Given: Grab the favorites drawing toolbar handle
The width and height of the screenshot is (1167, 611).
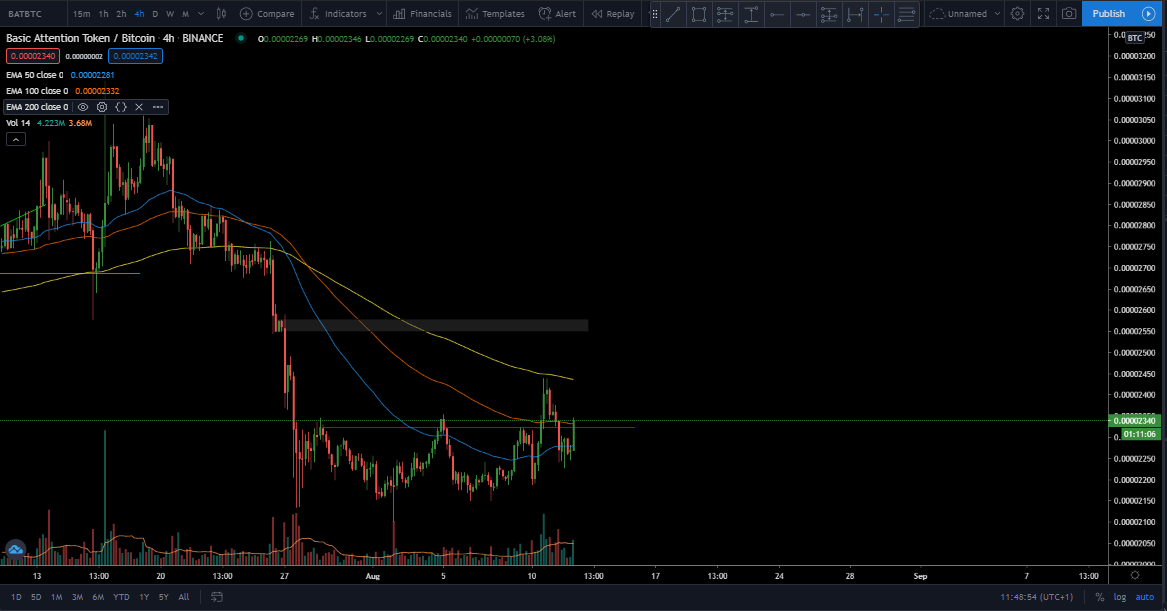Looking at the screenshot, I should click(x=655, y=13).
